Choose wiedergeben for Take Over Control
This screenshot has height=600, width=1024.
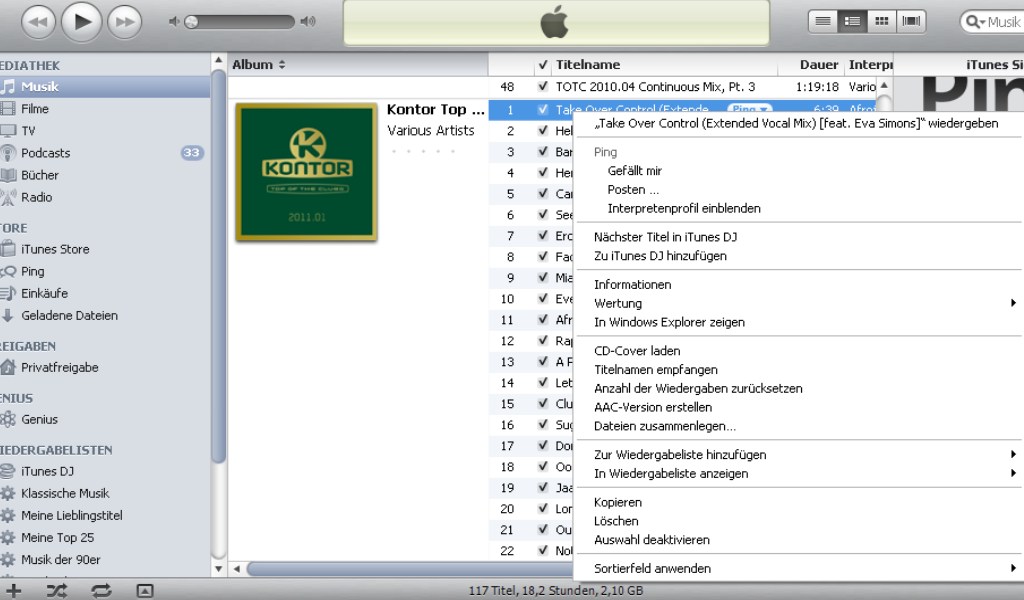click(x=797, y=124)
